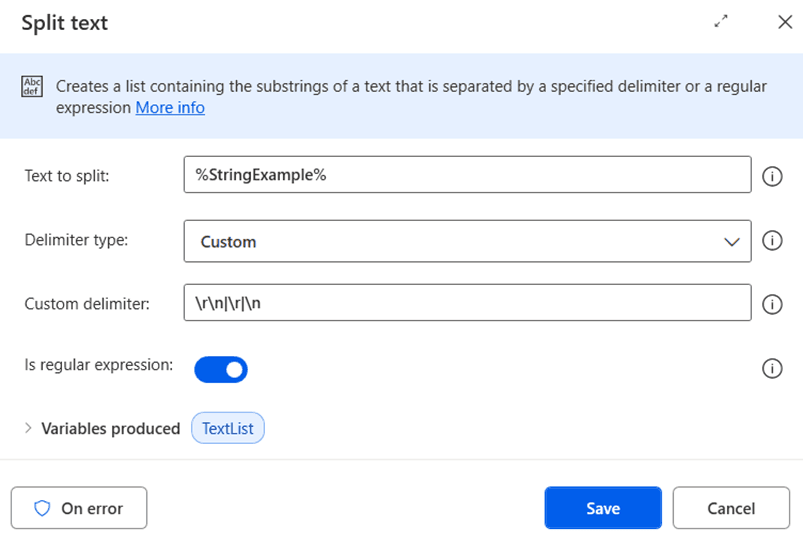
Task: Click the Variables produced label
Action: pos(110,428)
